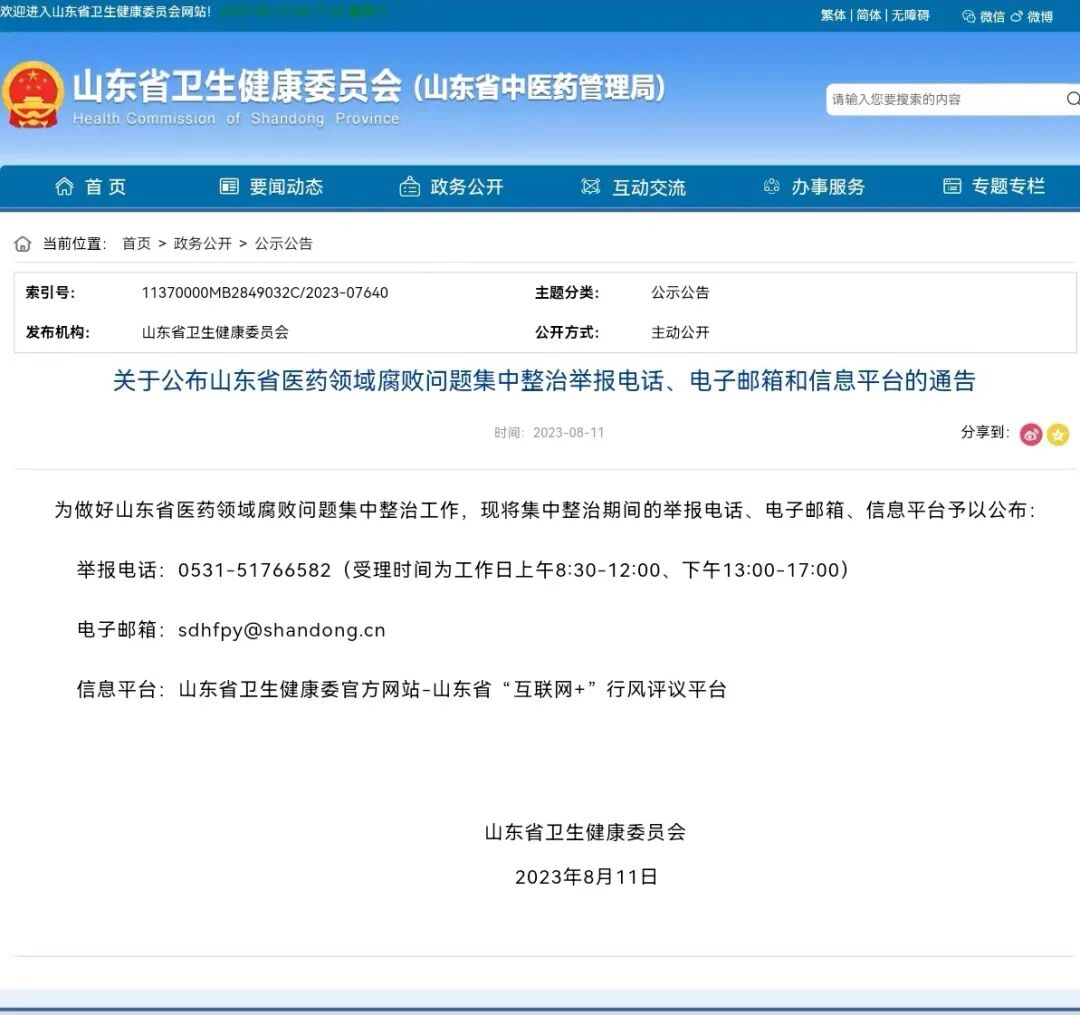Go to 公示公告 in the breadcrumb
Screen dimensions: 1080x1015
pos(284,244)
